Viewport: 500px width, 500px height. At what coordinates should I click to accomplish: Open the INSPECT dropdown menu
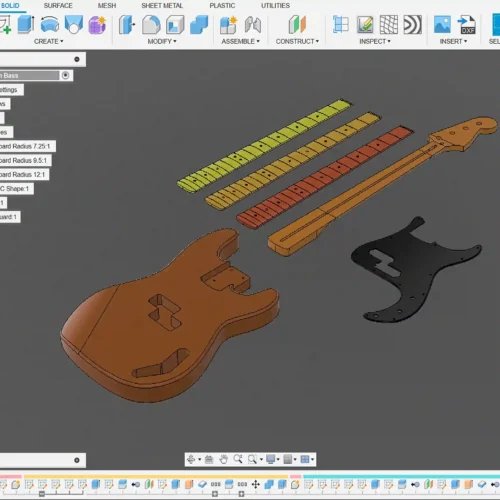coord(375,41)
